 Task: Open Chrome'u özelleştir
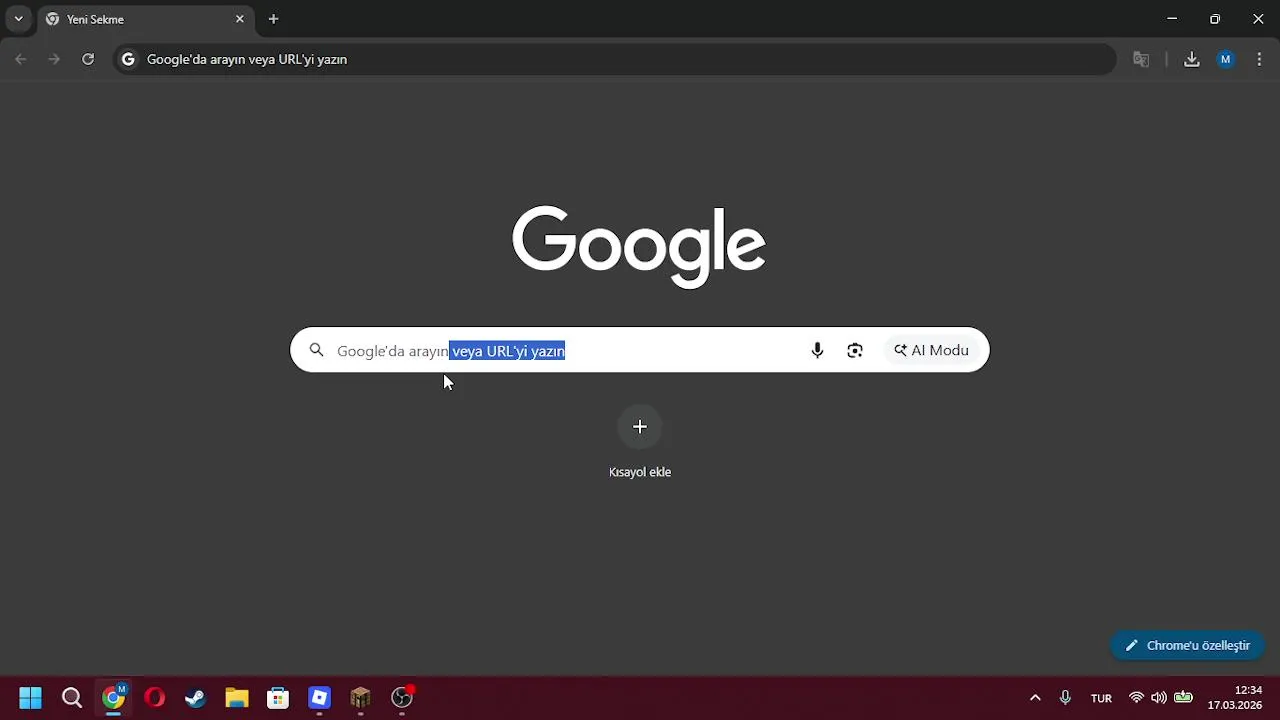coord(1188,645)
